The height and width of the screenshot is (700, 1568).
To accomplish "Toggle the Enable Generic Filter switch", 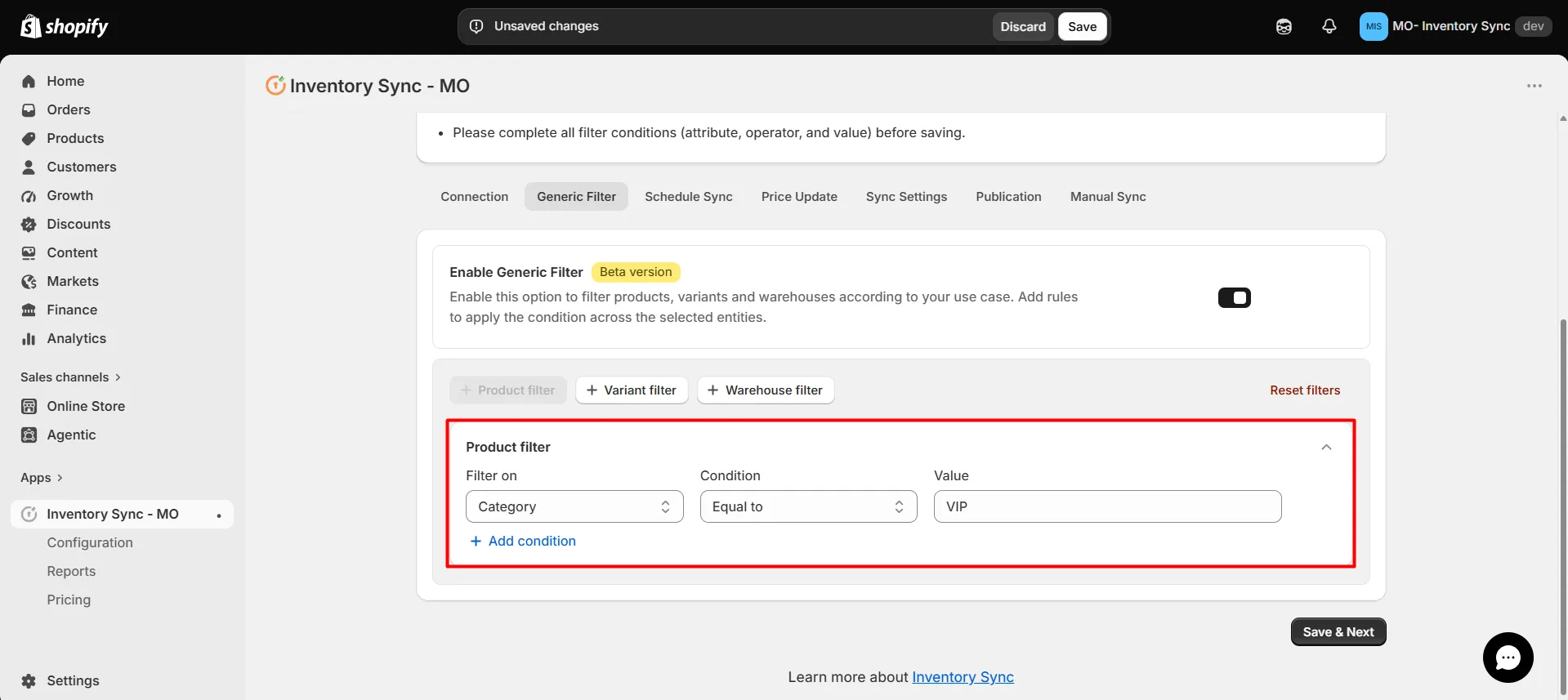I will click(1234, 298).
